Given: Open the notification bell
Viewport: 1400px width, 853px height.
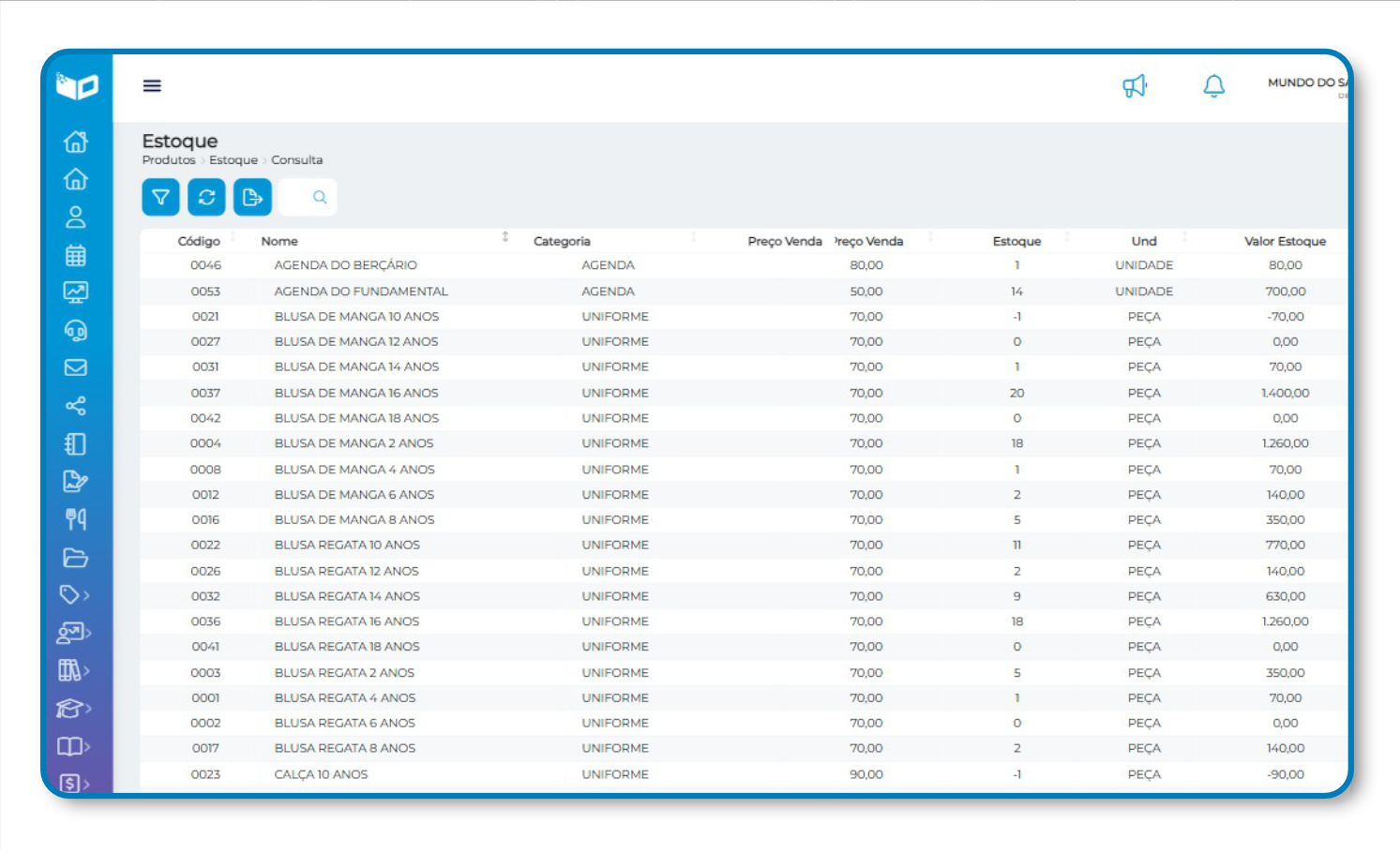Looking at the screenshot, I should point(1213,86).
